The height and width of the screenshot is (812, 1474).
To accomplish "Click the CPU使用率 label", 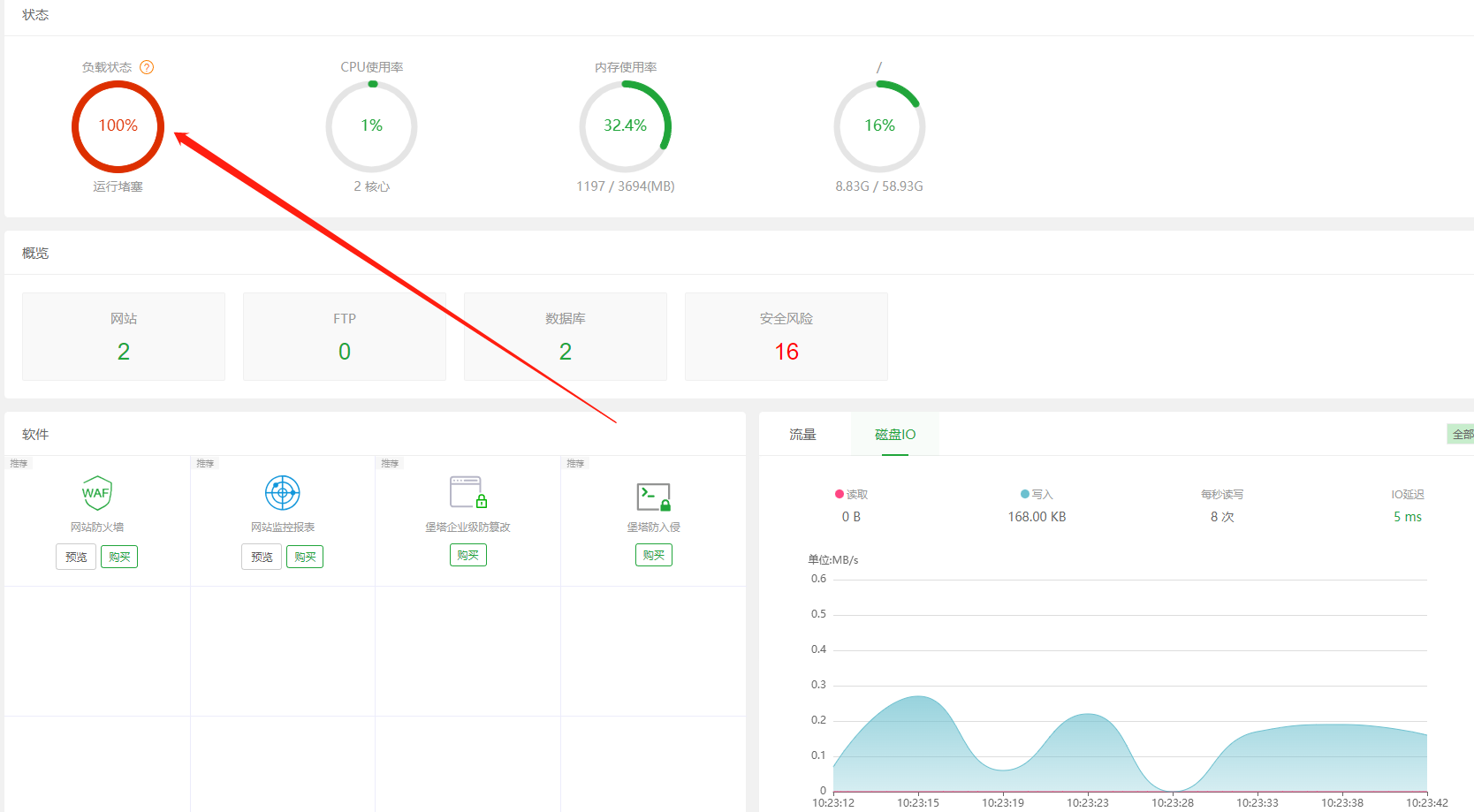I will coord(372,67).
